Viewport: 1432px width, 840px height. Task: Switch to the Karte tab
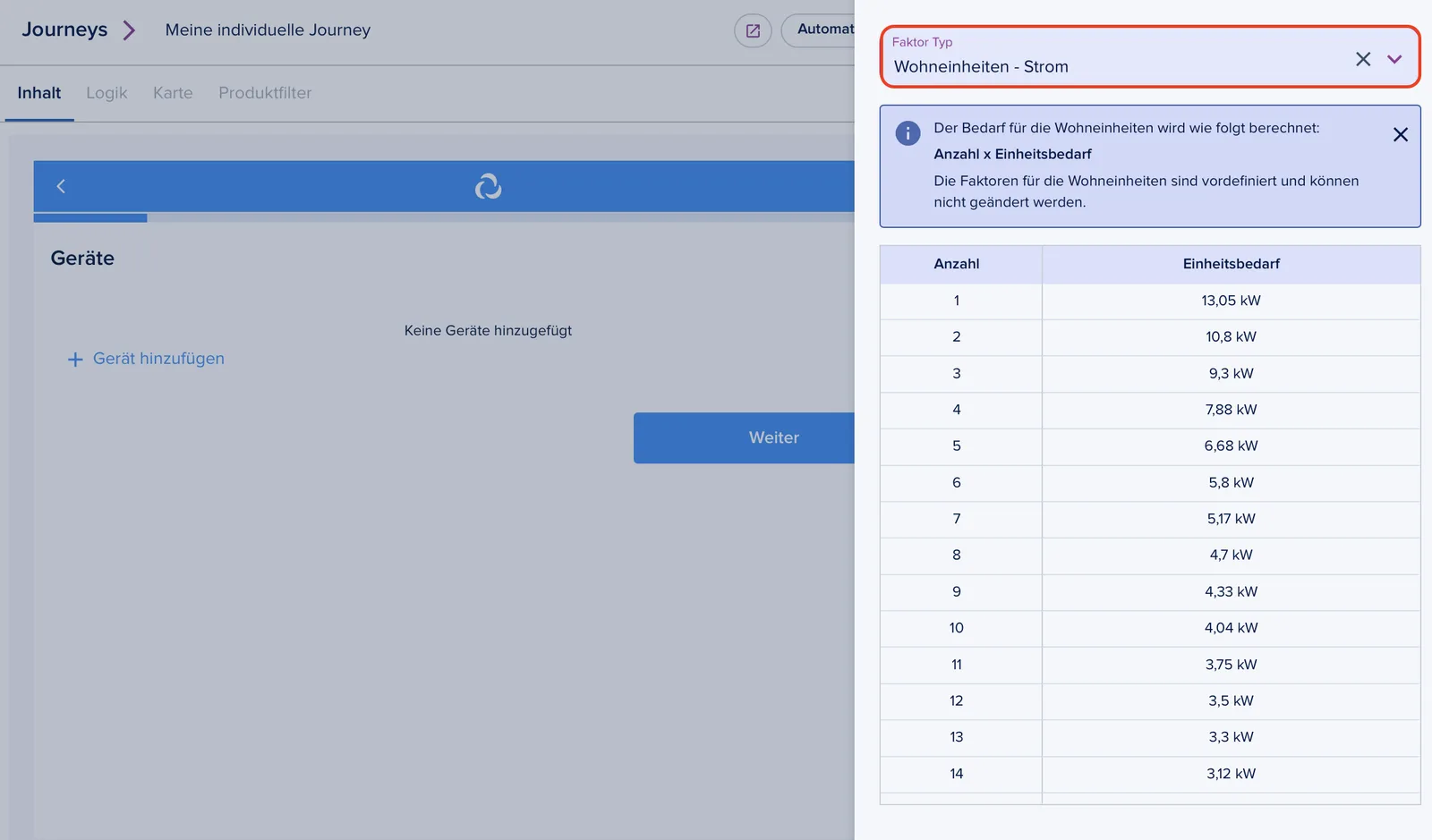click(173, 93)
